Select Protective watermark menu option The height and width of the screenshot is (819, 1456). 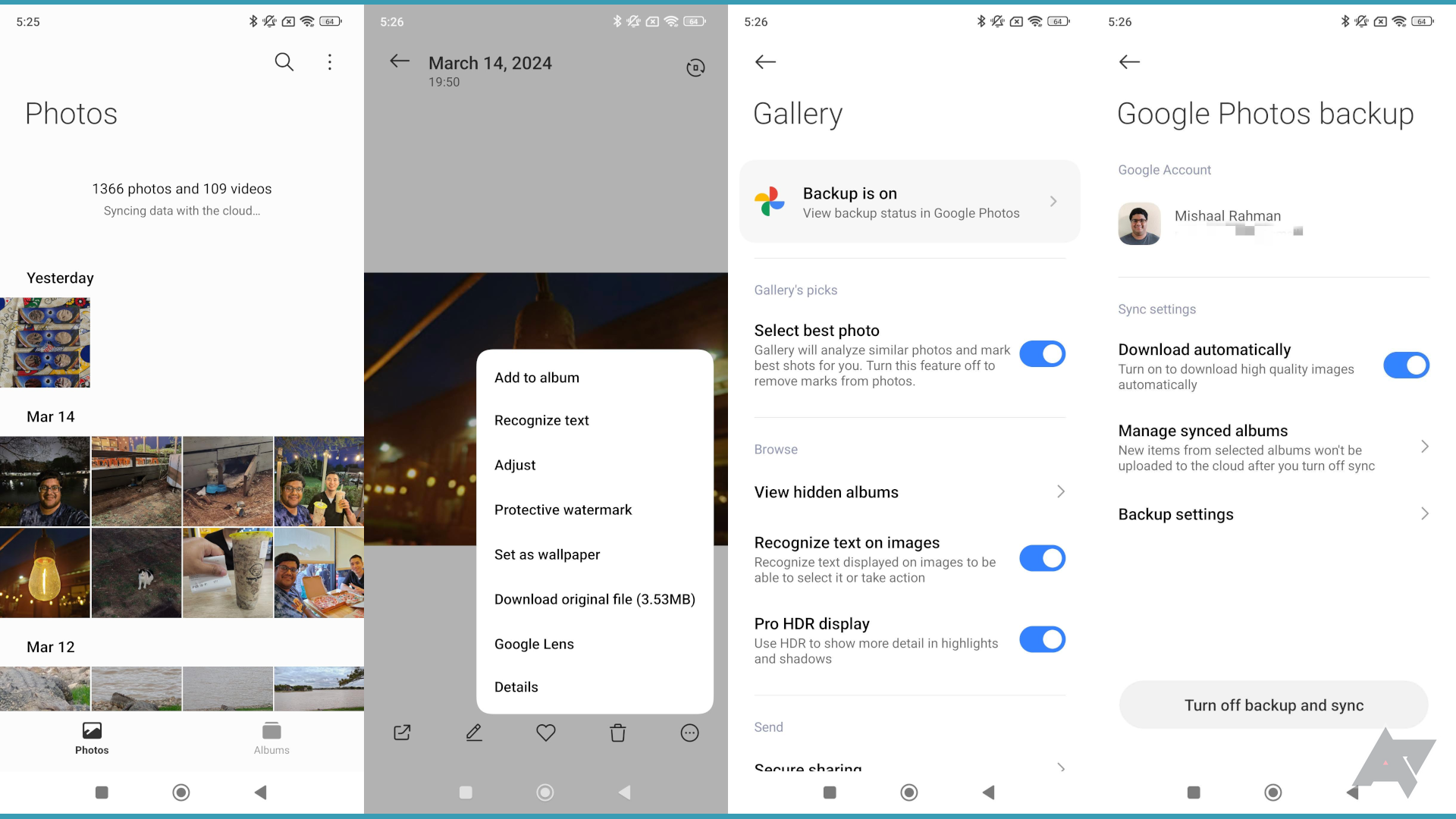pos(564,510)
